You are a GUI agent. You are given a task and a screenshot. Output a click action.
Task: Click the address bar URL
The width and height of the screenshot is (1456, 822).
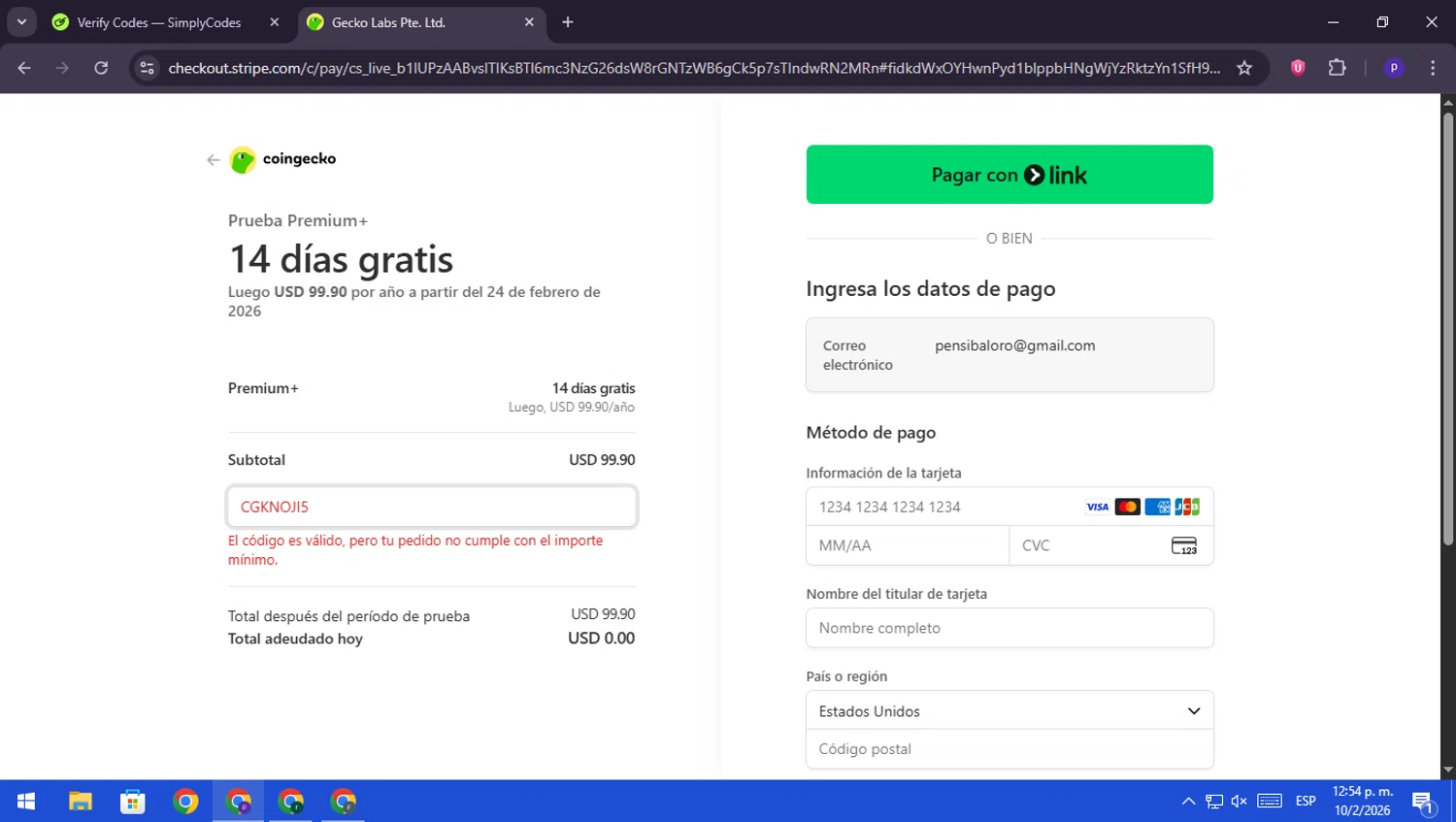694,68
